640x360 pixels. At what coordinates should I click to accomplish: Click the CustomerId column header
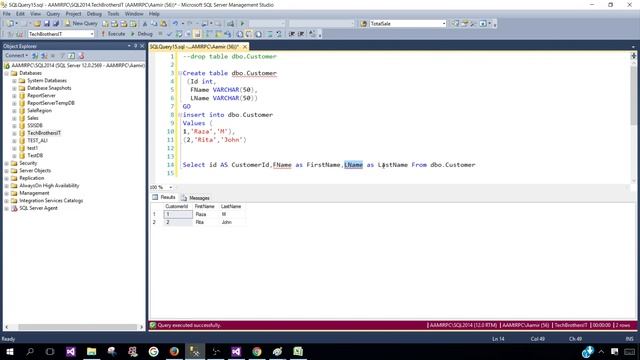pos(177,207)
